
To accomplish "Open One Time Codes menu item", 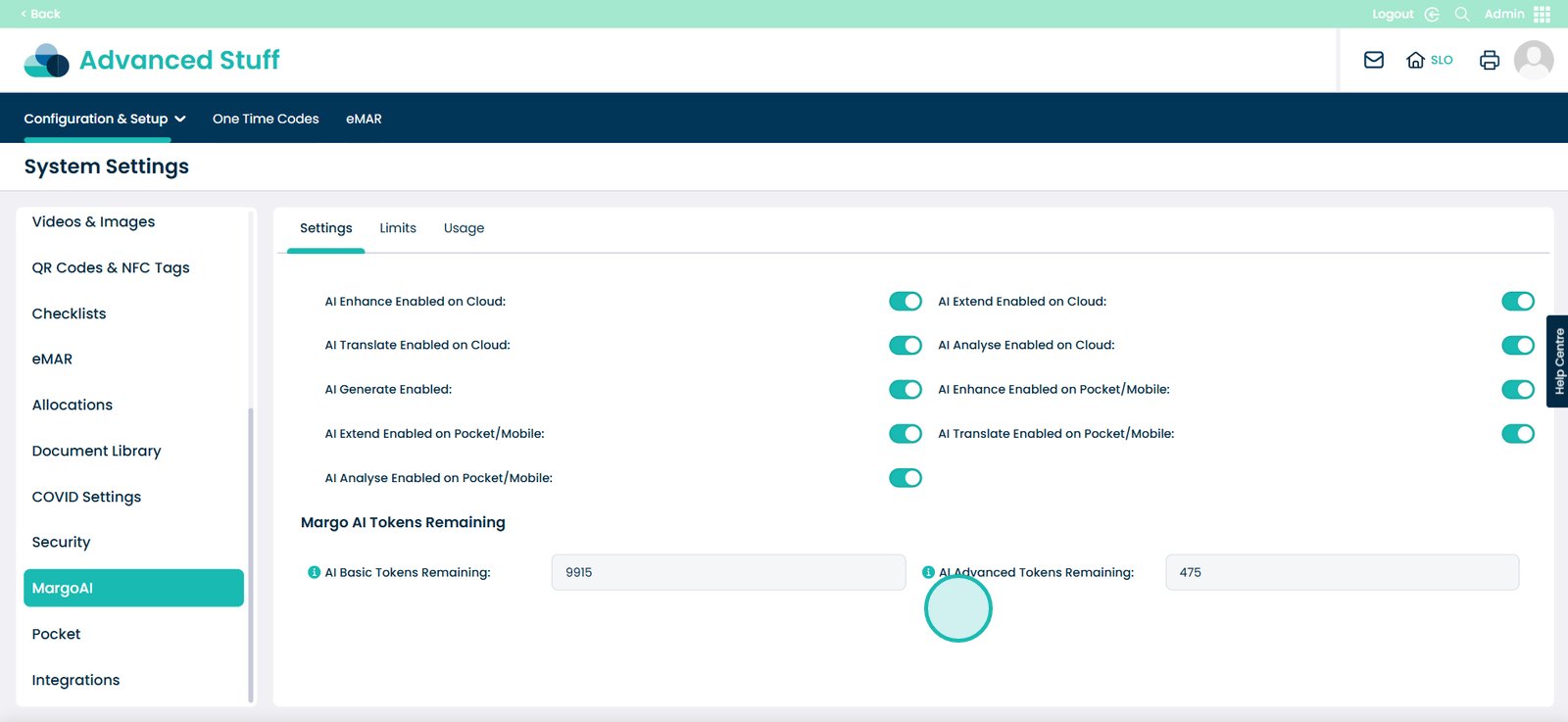I will click(x=266, y=119).
